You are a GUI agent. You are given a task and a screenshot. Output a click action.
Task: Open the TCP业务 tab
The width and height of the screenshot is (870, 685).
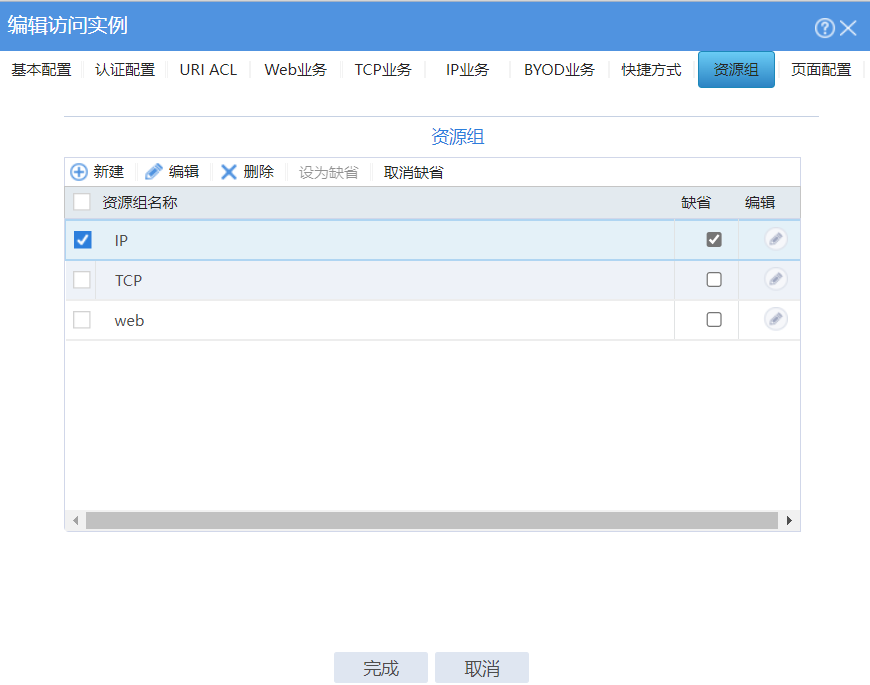383,70
